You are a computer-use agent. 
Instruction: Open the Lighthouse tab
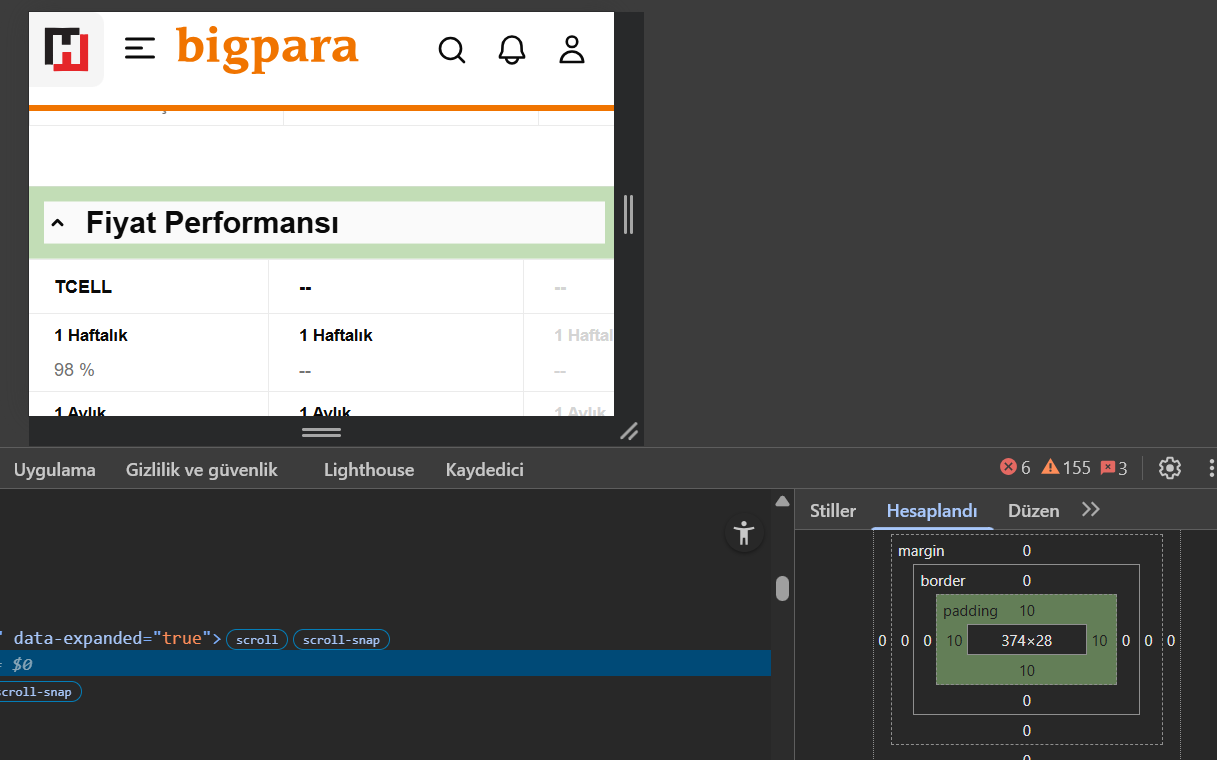(x=369, y=469)
